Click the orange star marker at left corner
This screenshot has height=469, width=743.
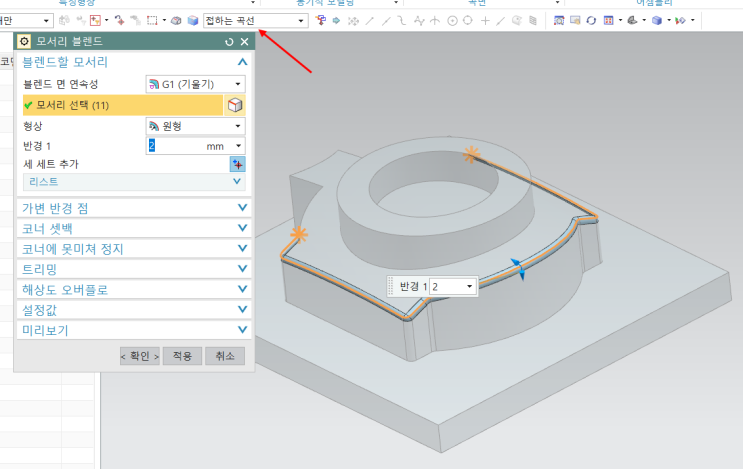click(x=298, y=235)
